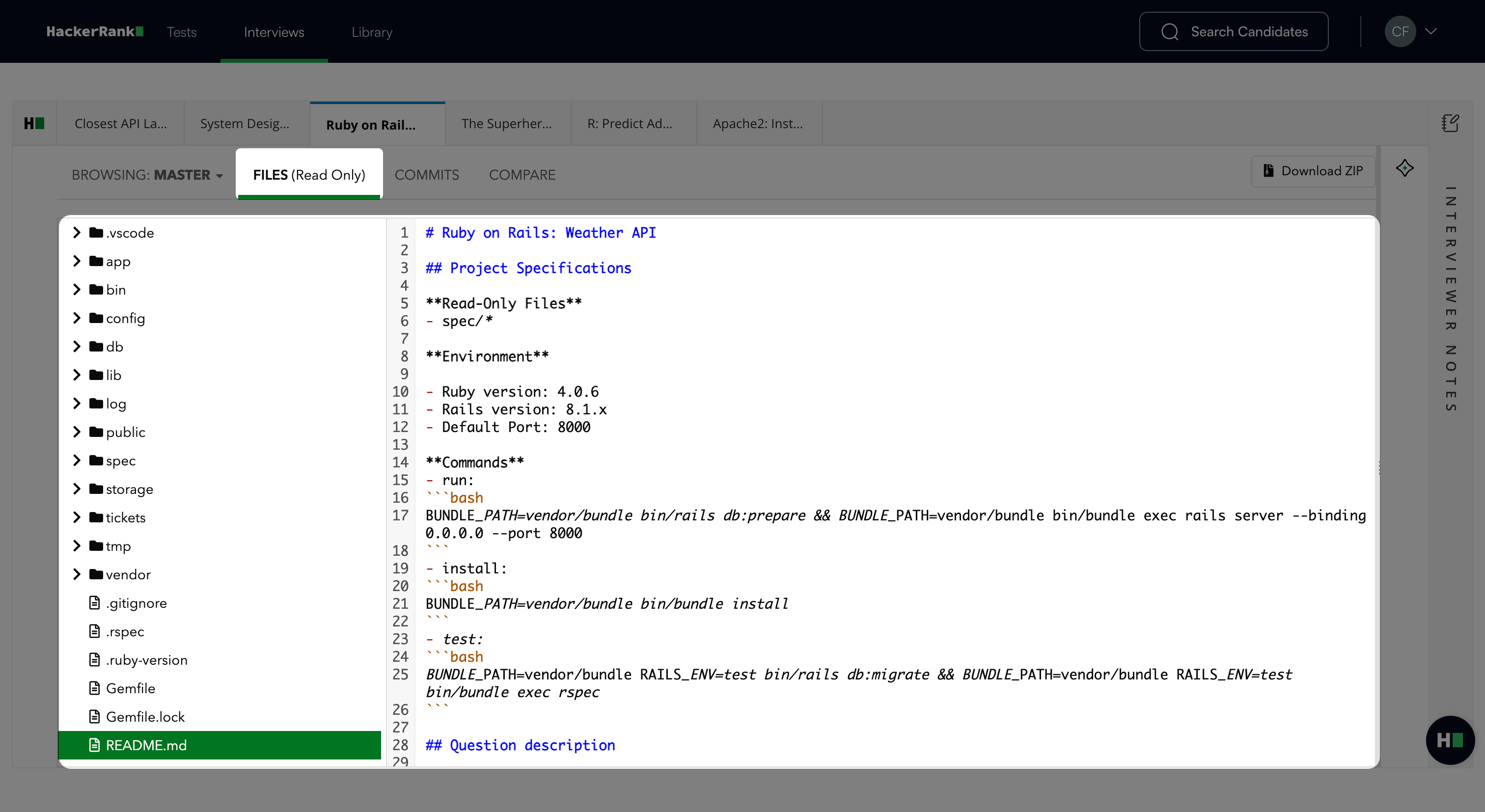Expand the app folder chevron

pyautogui.click(x=77, y=261)
